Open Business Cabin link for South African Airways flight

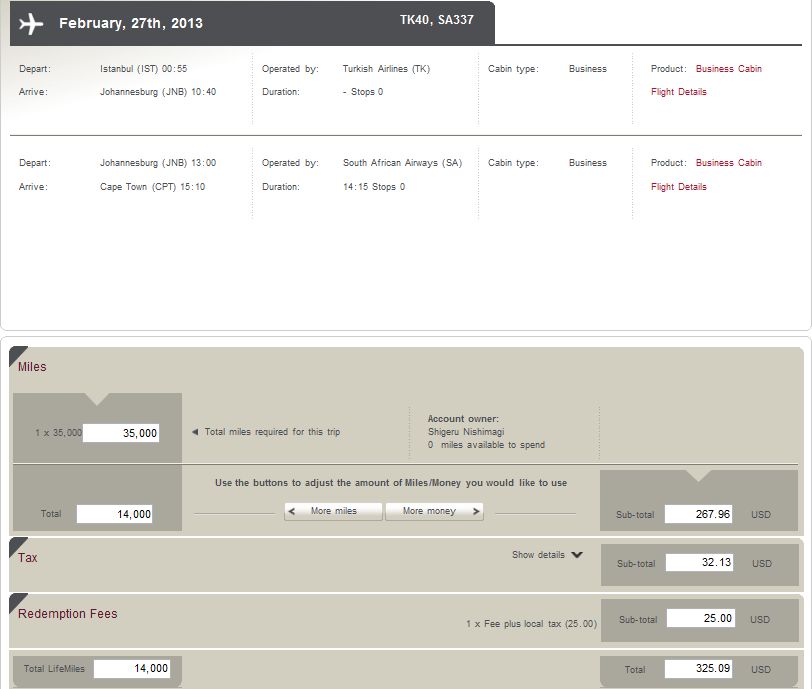[x=728, y=163]
